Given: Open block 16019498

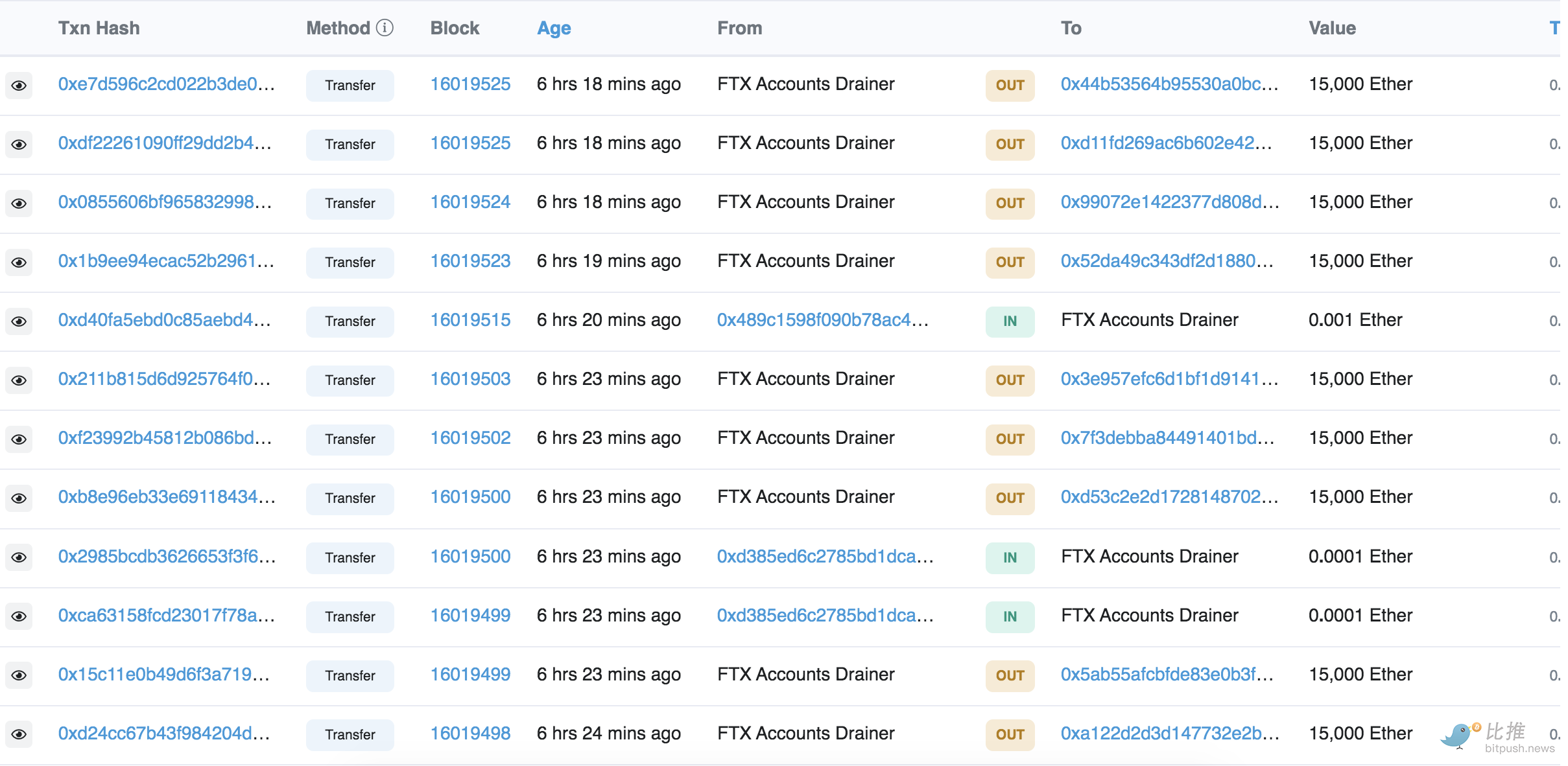Looking at the screenshot, I should pyautogui.click(x=470, y=734).
